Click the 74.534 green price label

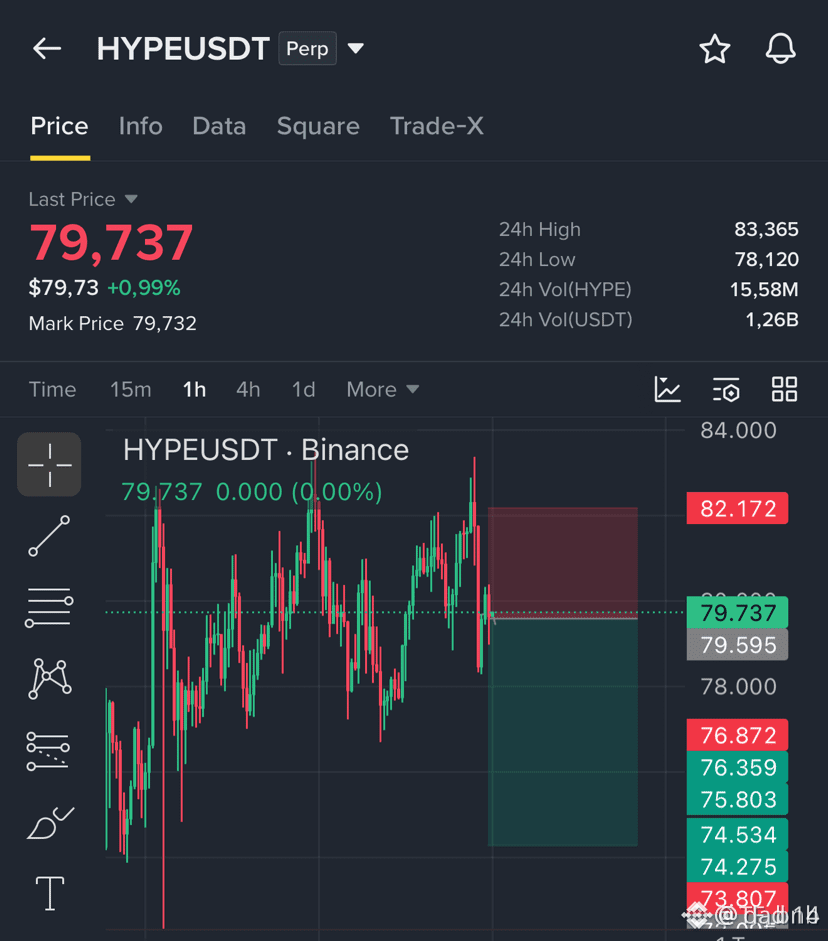pyautogui.click(x=737, y=834)
